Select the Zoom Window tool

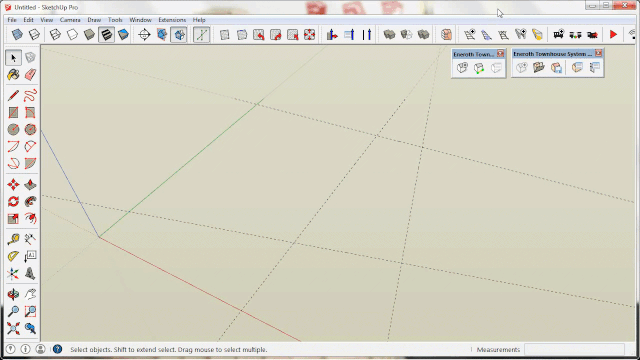[30, 311]
